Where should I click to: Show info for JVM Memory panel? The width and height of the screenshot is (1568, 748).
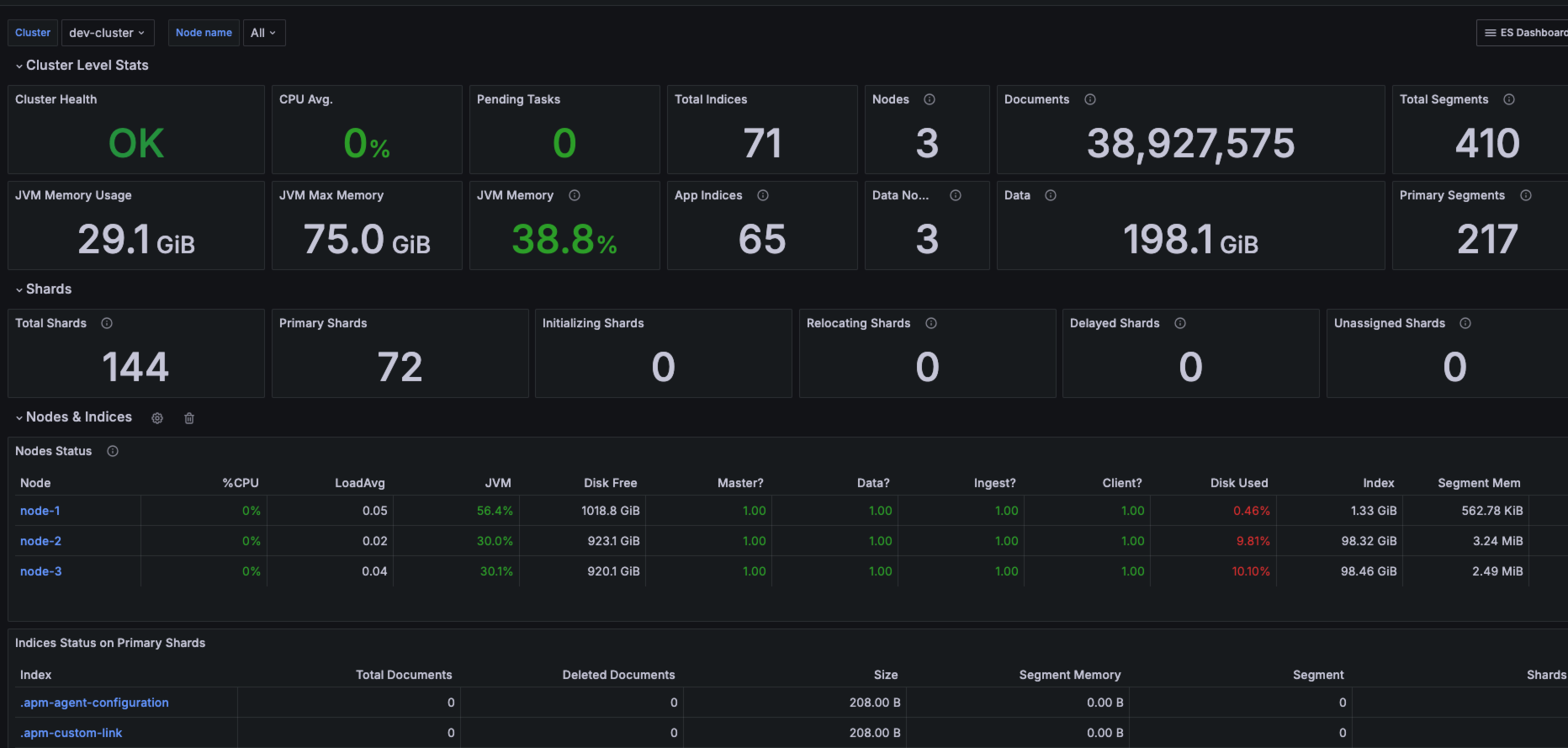point(575,195)
